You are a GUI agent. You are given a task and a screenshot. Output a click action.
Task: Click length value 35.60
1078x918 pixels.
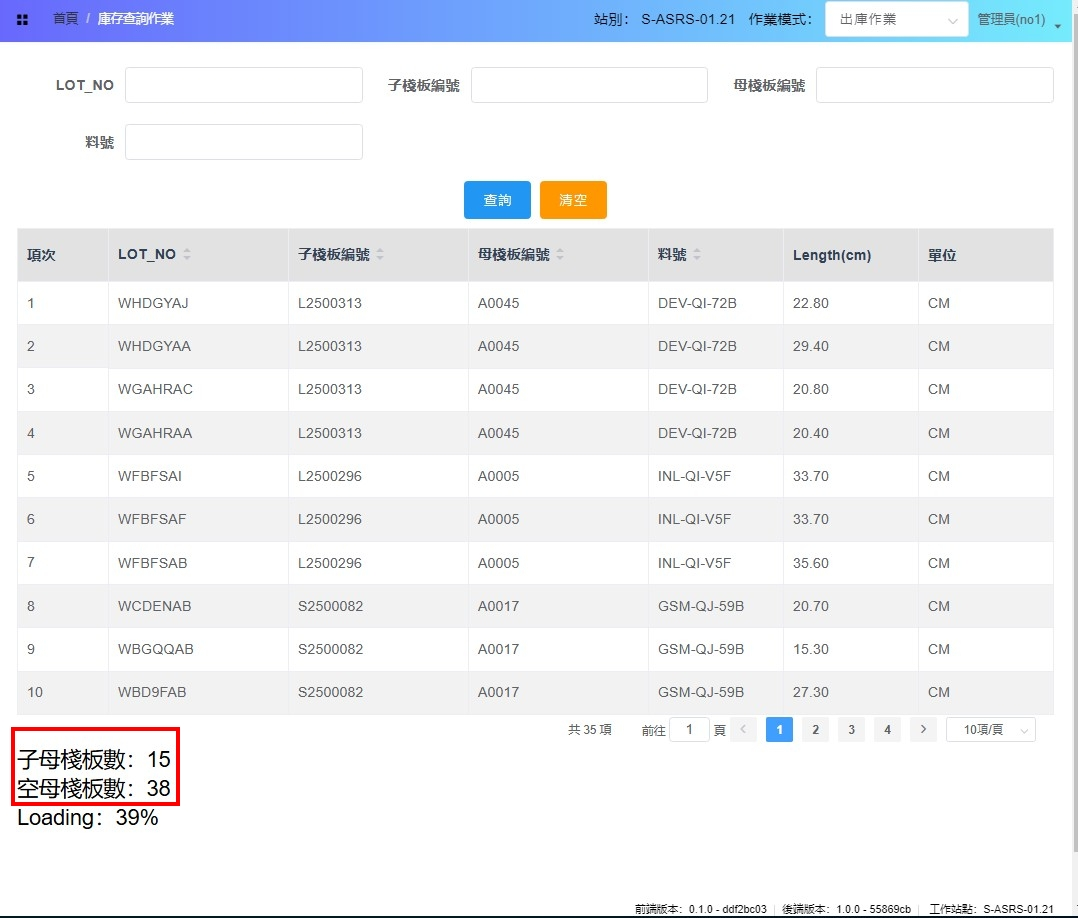[x=811, y=563]
